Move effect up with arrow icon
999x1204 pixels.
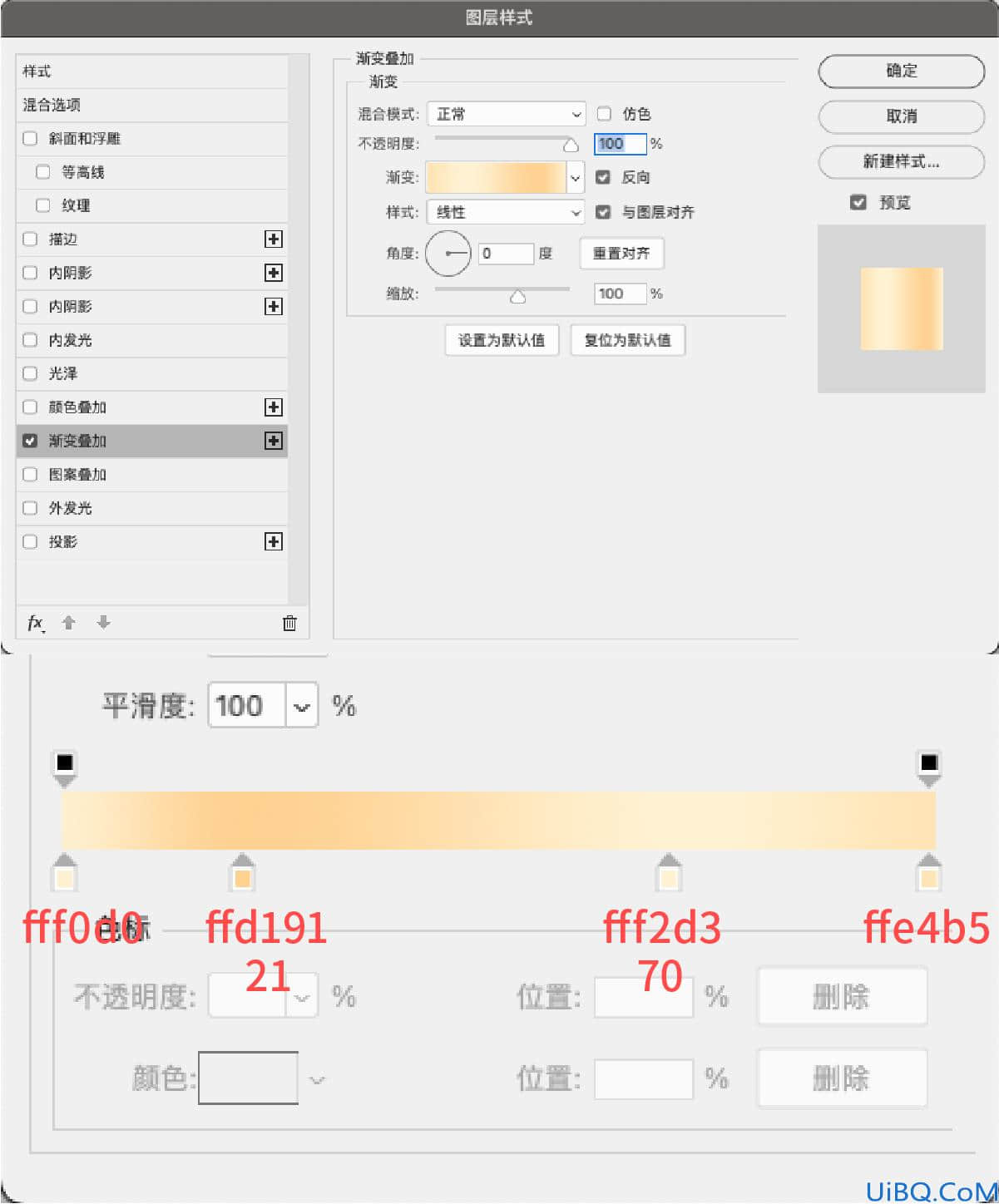[69, 622]
